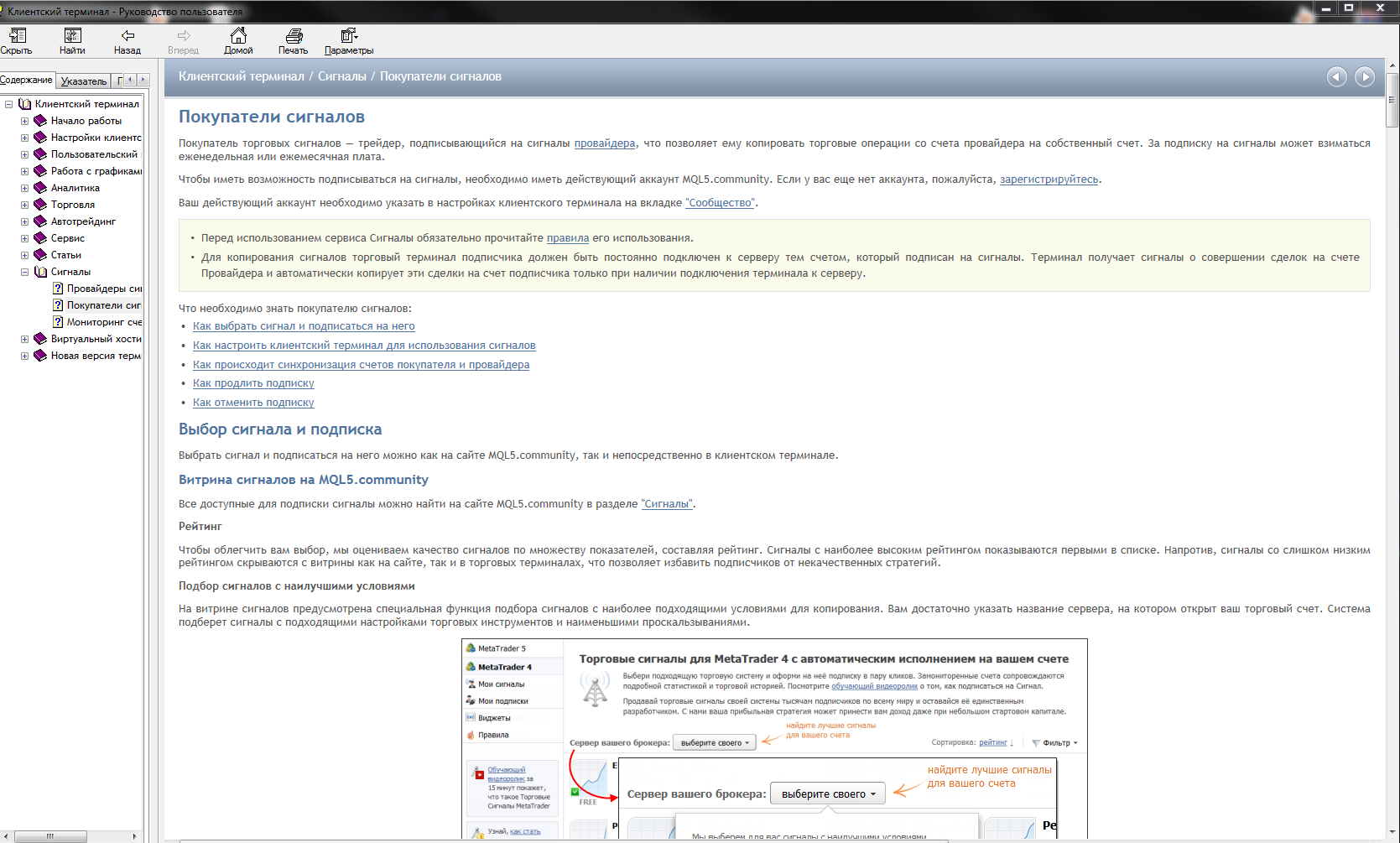Click the book icon beside Начало работы
1400x843 pixels.
[39, 121]
